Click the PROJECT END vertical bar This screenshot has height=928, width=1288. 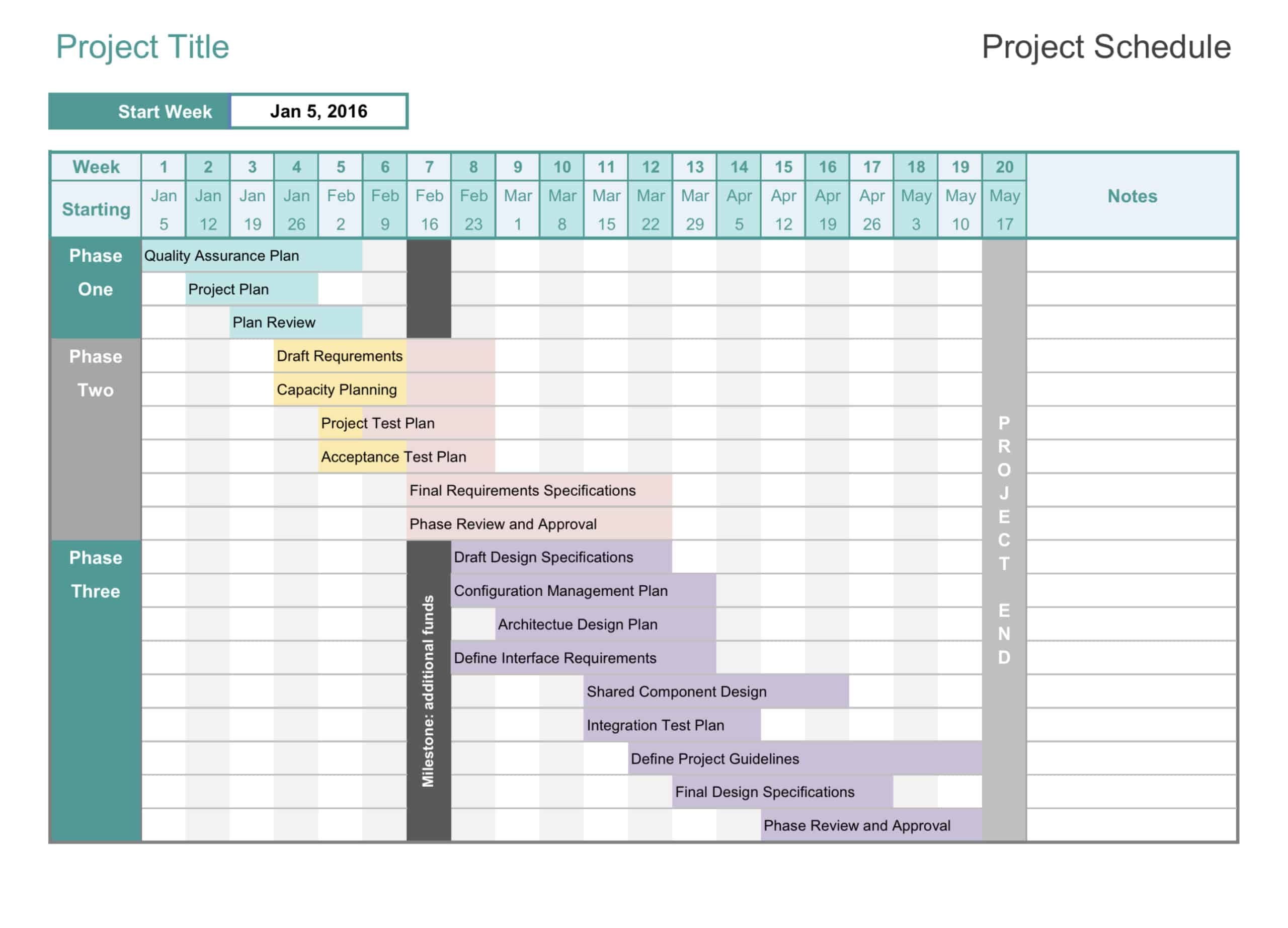coord(1004,539)
